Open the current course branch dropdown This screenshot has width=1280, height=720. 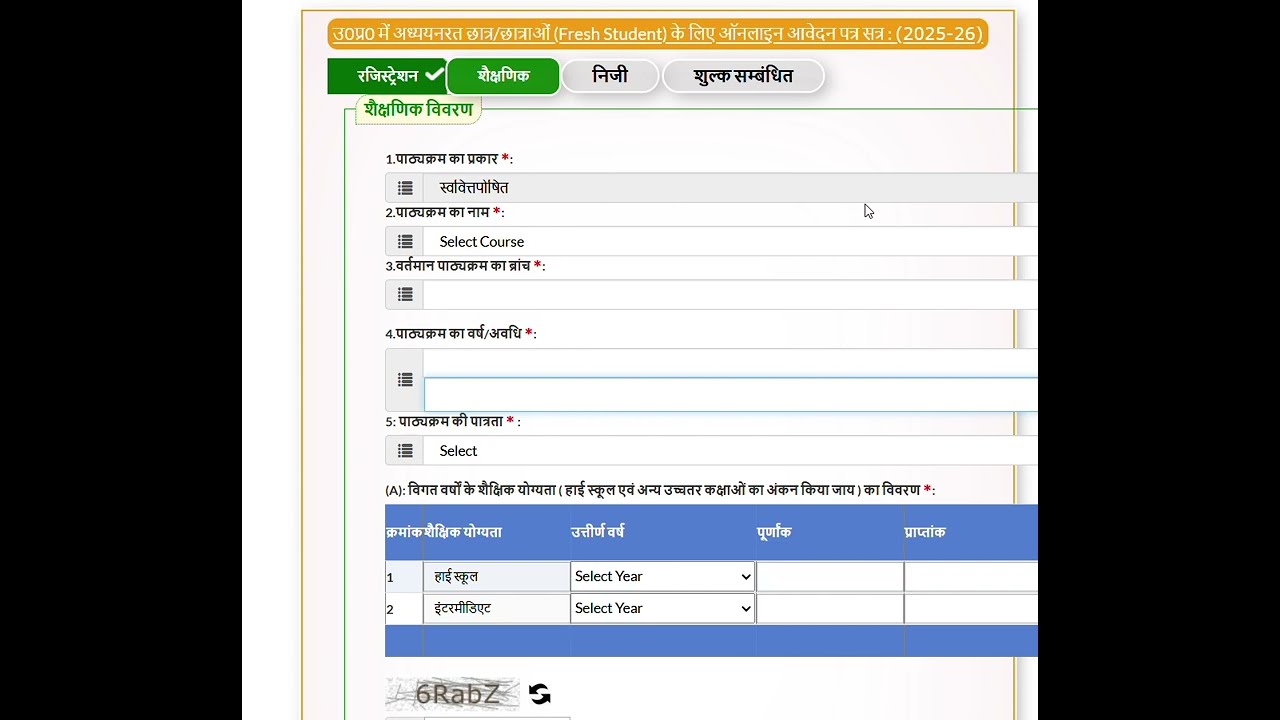pyautogui.click(x=730, y=295)
